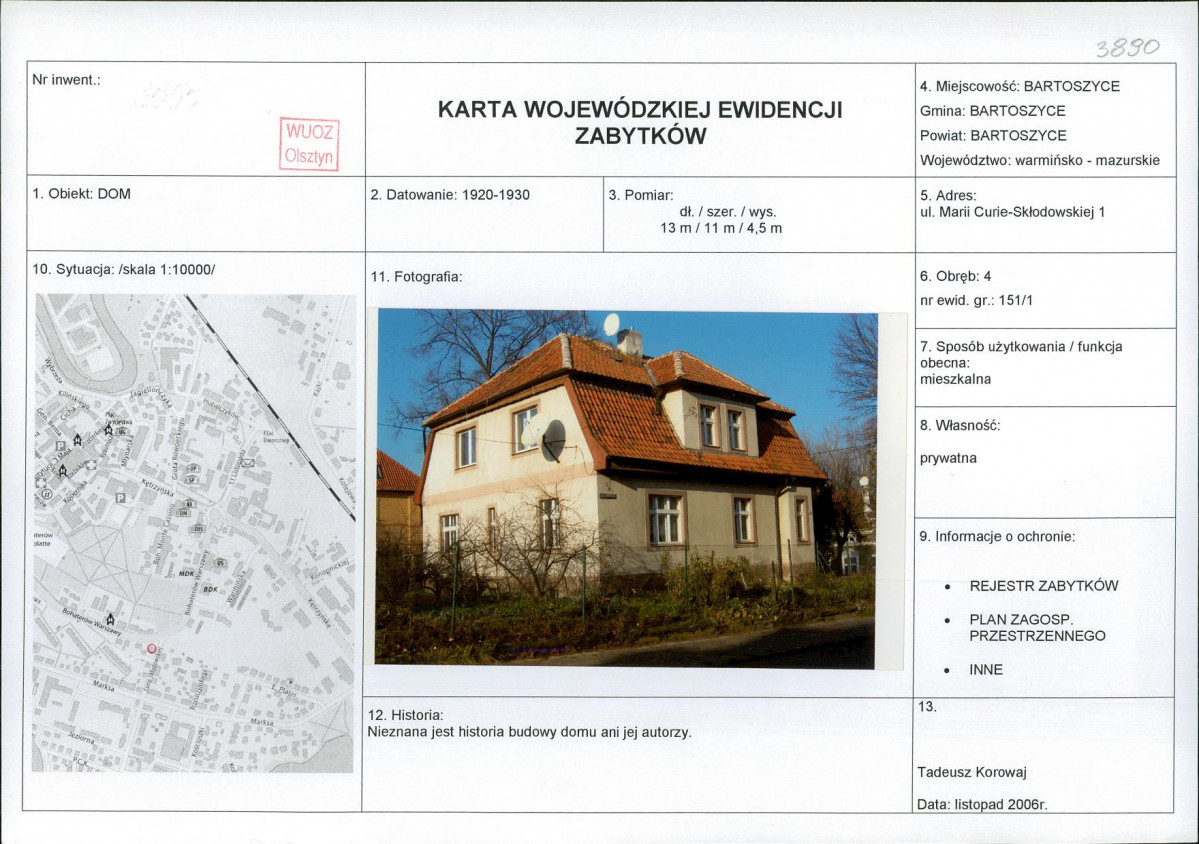Click '6. Obręb: 4' text
Viewport: 1199px width, 844px height.
(955, 276)
